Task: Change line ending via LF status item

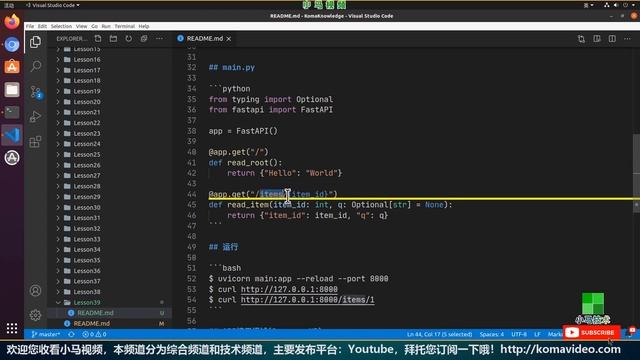Action: [x=537, y=334]
